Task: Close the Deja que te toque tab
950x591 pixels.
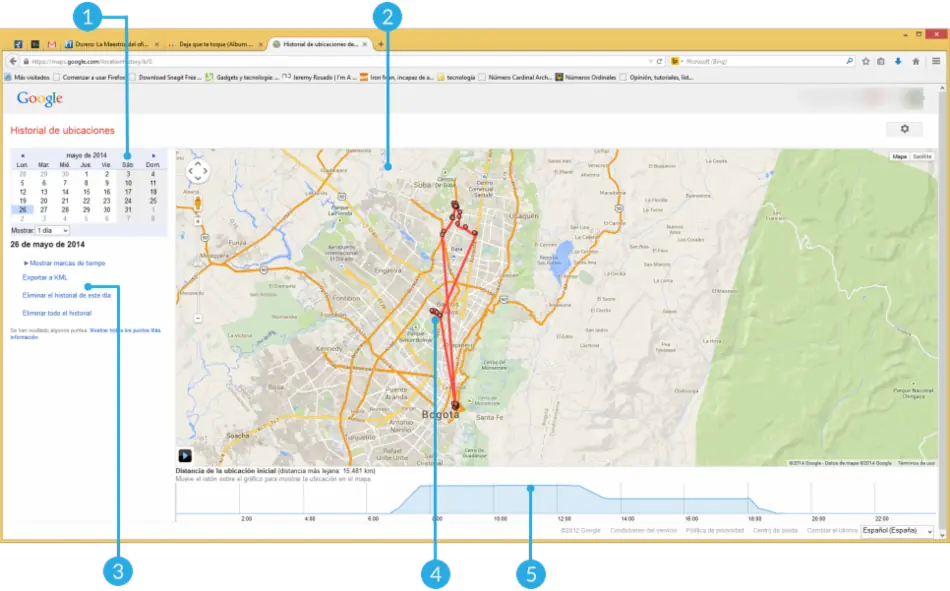Action: pyautogui.click(x=261, y=44)
